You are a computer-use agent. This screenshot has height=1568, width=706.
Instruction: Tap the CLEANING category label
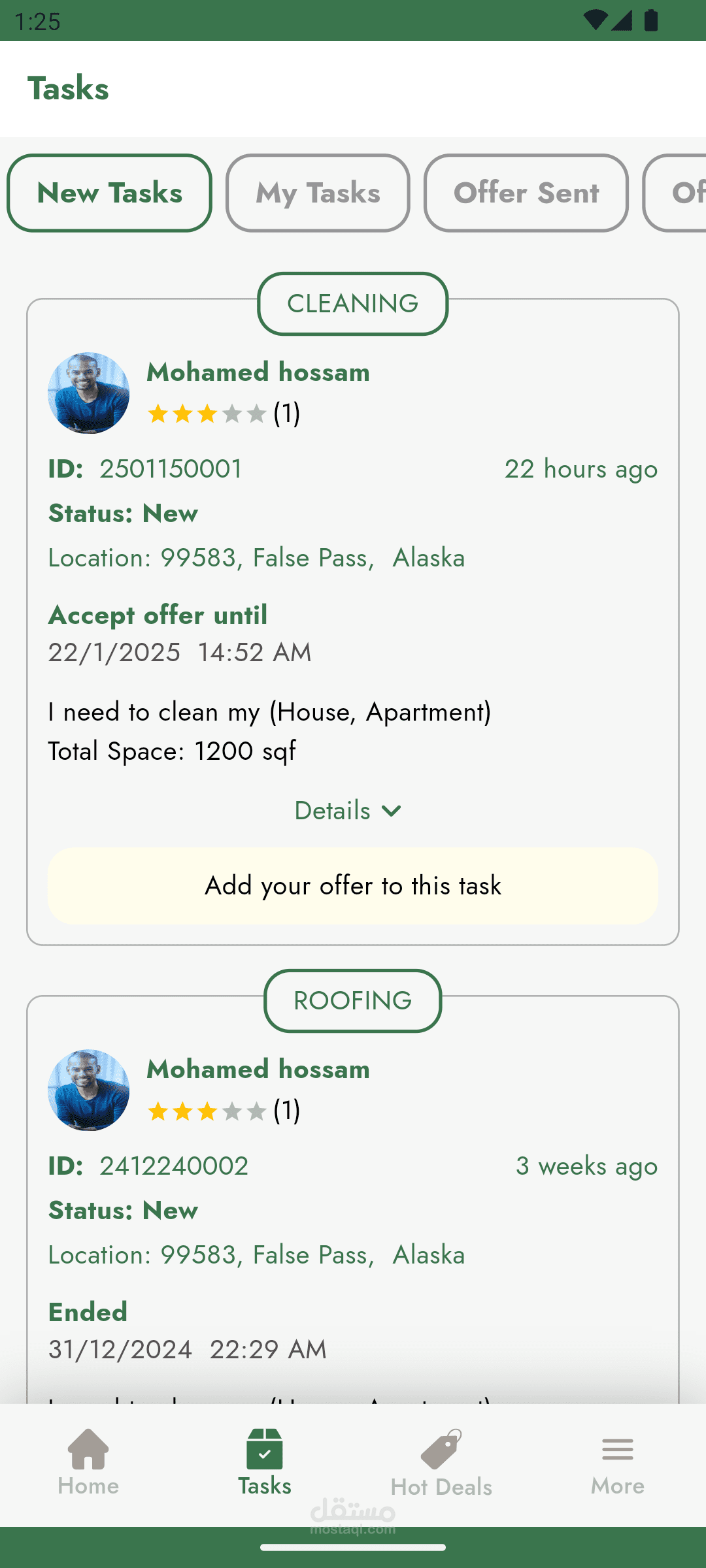point(353,304)
